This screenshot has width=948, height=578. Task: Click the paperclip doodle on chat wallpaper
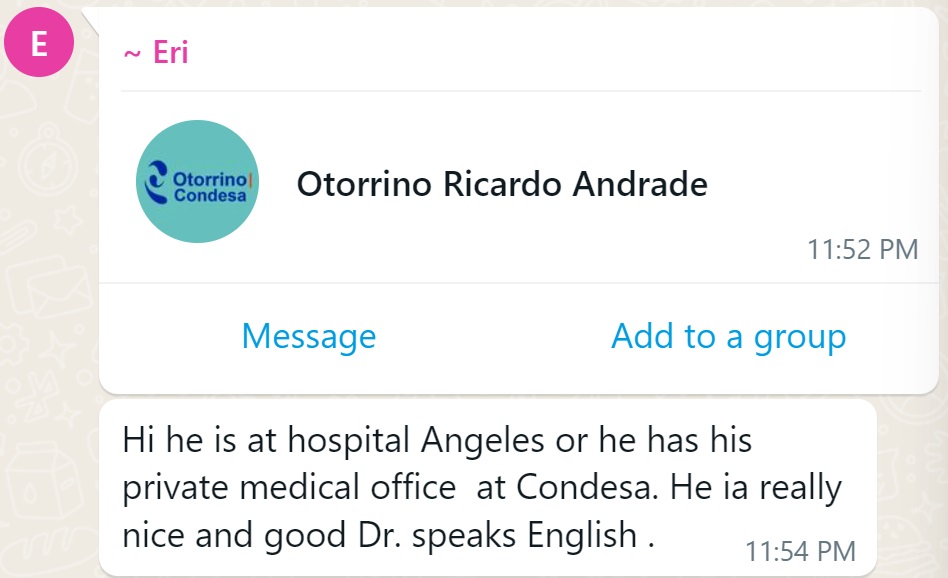(17, 237)
